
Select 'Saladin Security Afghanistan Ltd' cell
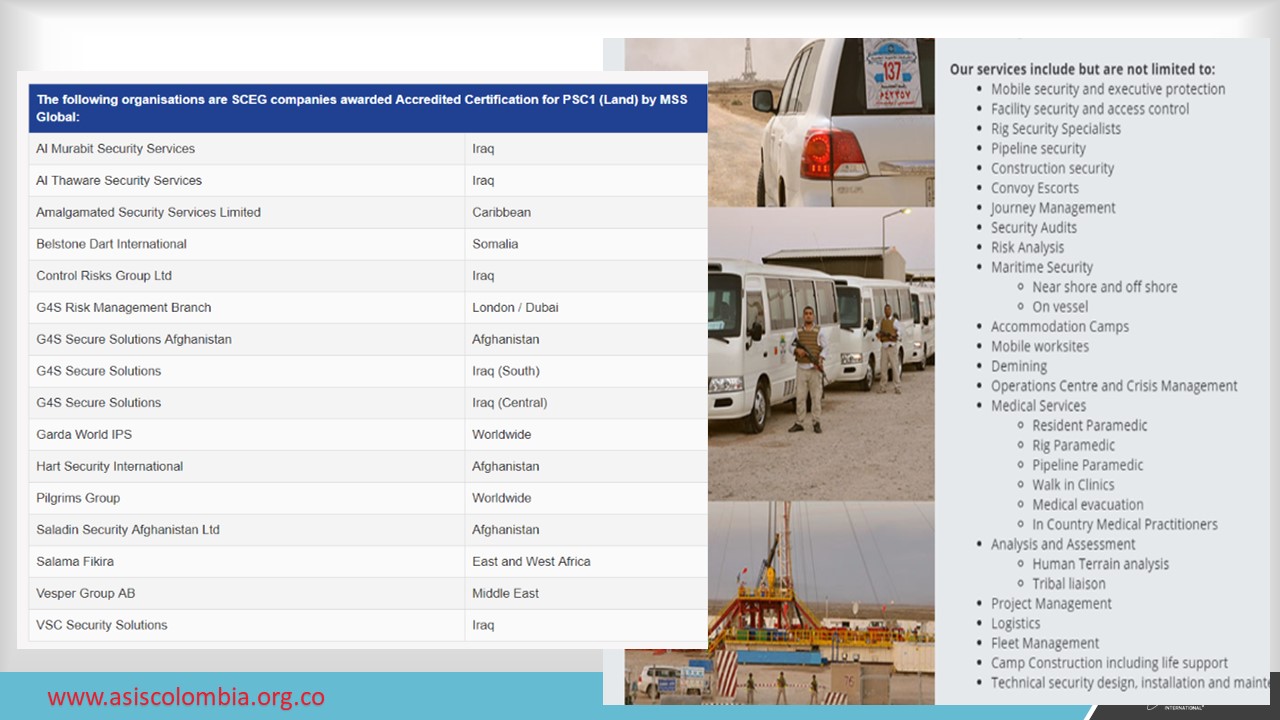(247, 530)
